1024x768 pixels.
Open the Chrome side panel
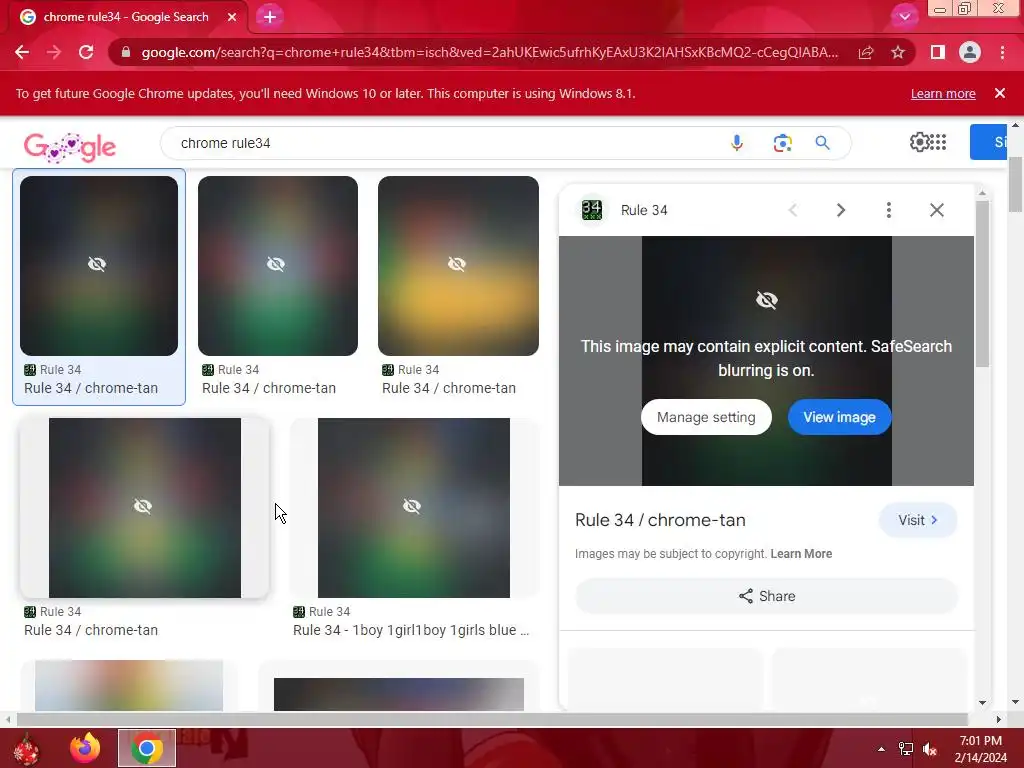point(938,52)
